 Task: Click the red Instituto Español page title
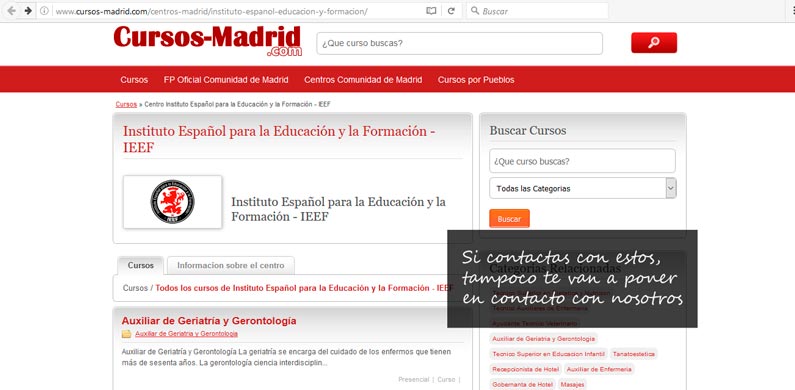click(279, 139)
